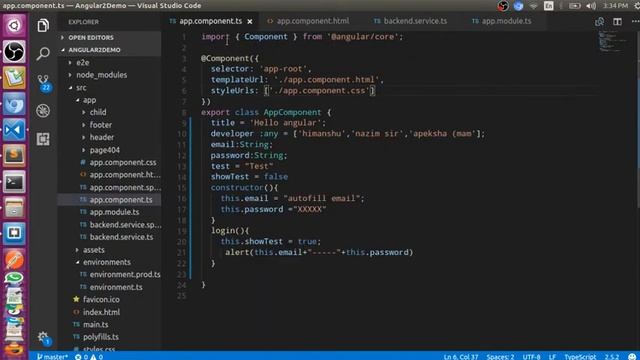Image resolution: width=640 pixels, height=360 pixels.
Task: Click the battery indicator in top panel
Action: pyautogui.click(x=575, y=6)
